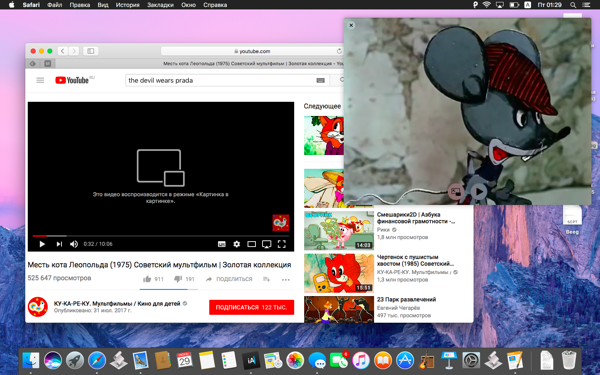The height and width of the screenshot is (375, 600).
Task: Open the battery status menu
Action: [514, 5]
